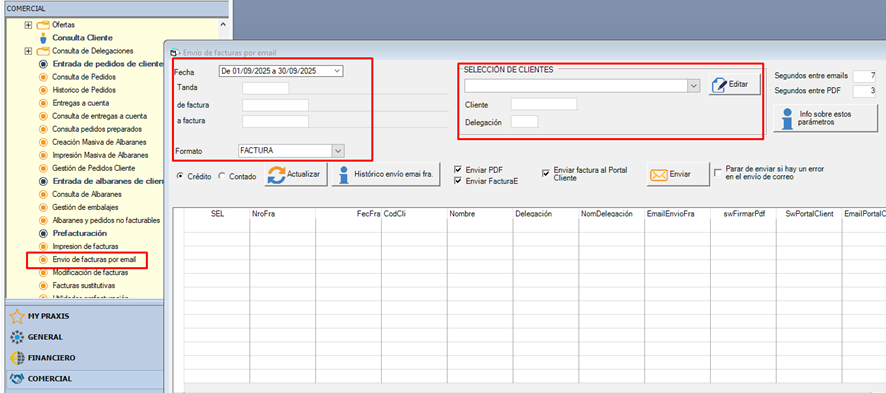Expand the Consulta de Delegaciones tree node
Screen dimensions: 886x393
coord(28,51)
